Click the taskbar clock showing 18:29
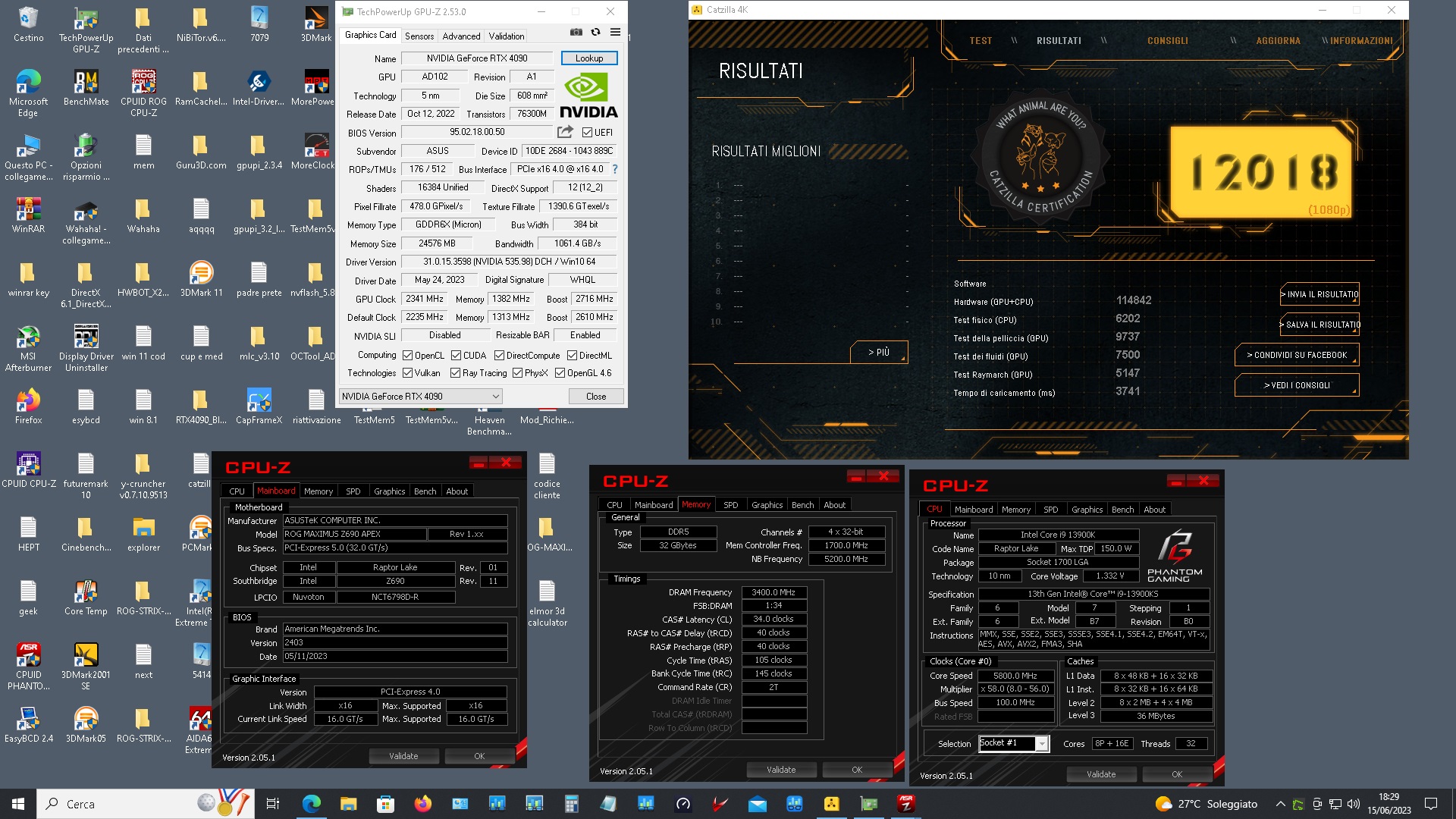1456x819 pixels. 1389,804
